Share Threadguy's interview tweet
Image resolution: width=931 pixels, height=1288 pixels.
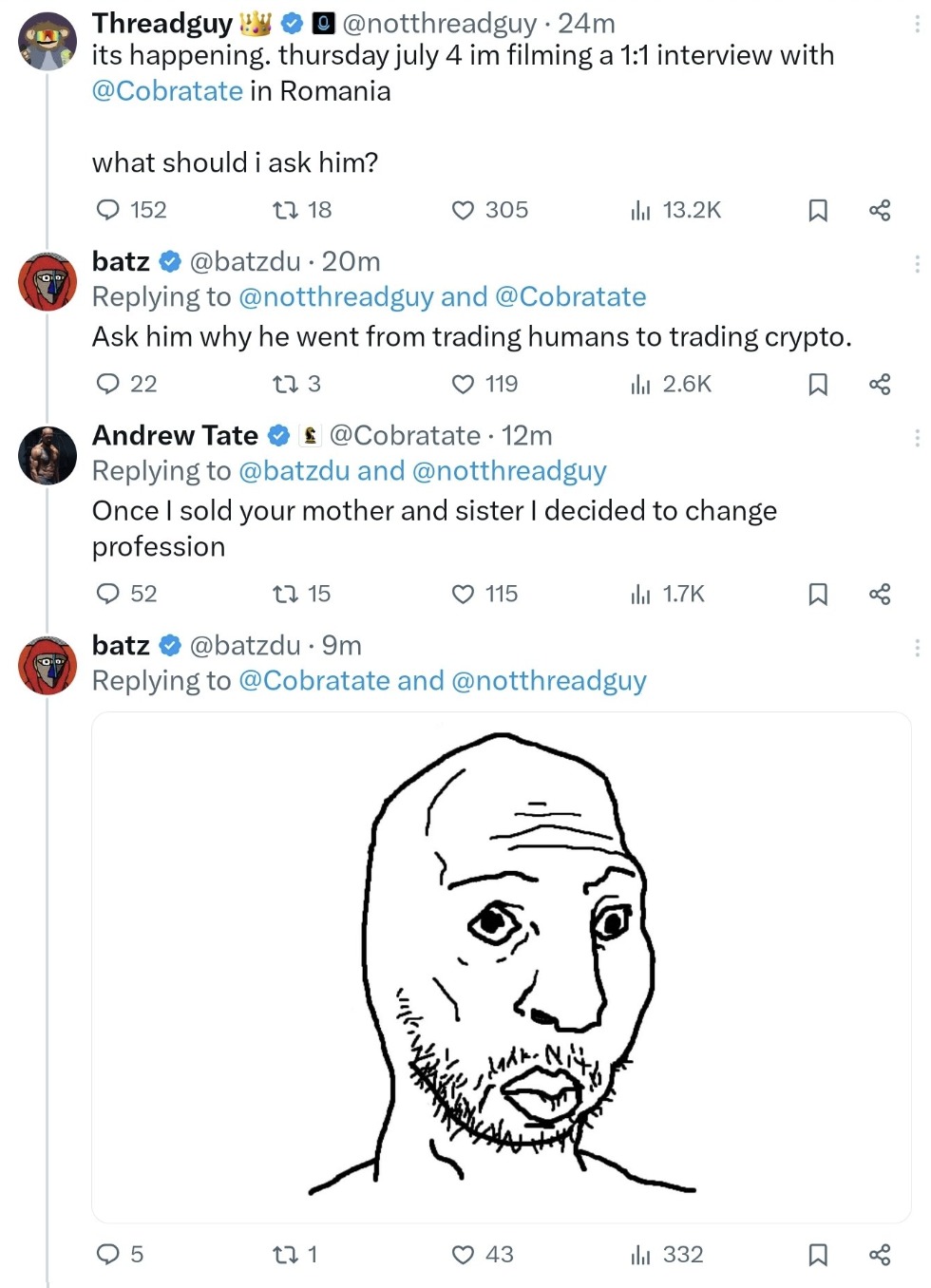[x=880, y=210]
